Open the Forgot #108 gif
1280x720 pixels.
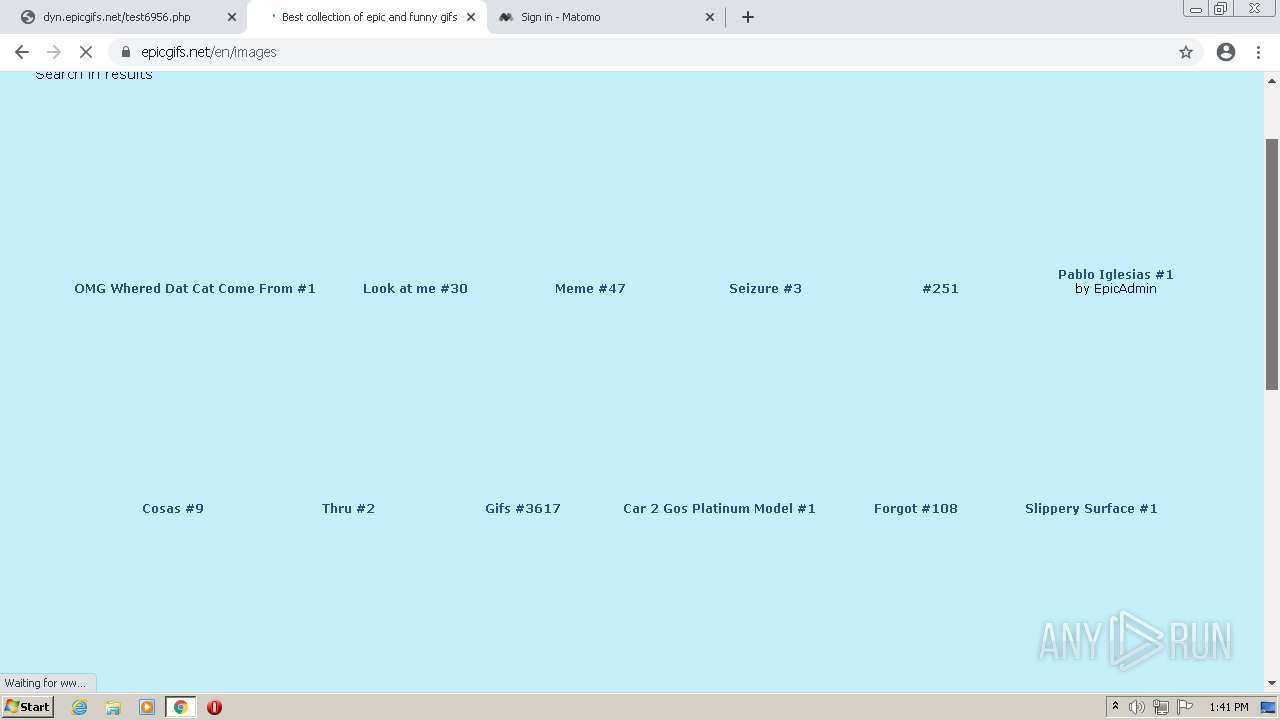click(916, 508)
